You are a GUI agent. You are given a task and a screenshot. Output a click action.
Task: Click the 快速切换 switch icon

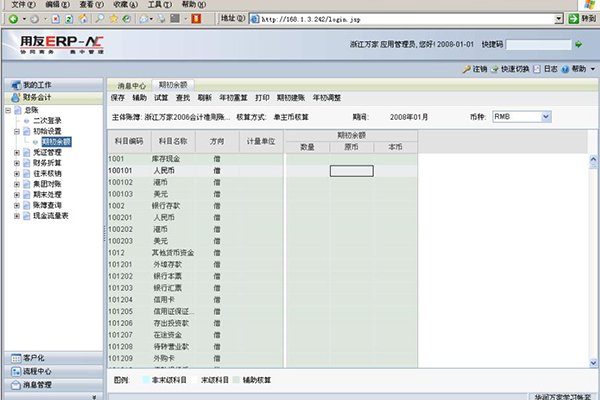pos(495,69)
